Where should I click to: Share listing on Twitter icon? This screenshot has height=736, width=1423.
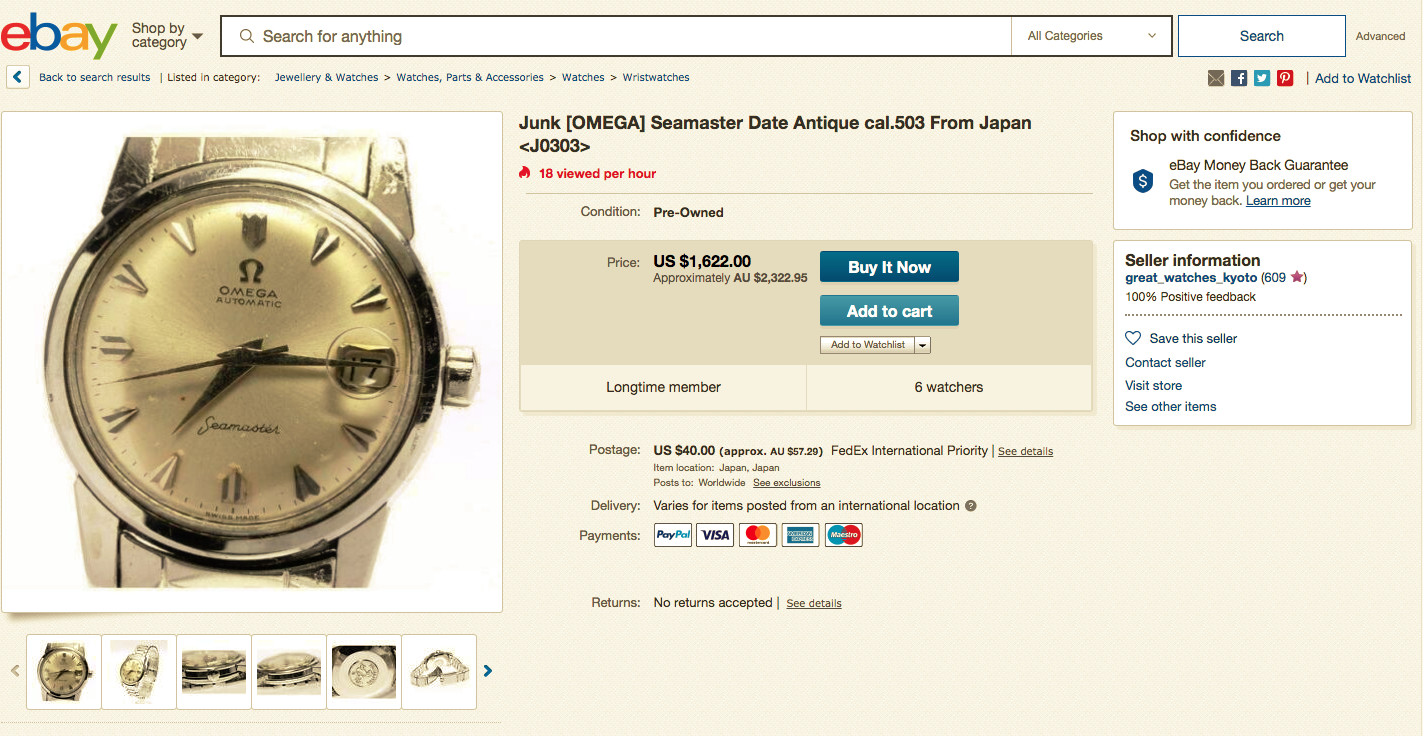pyautogui.click(x=1262, y=78)
